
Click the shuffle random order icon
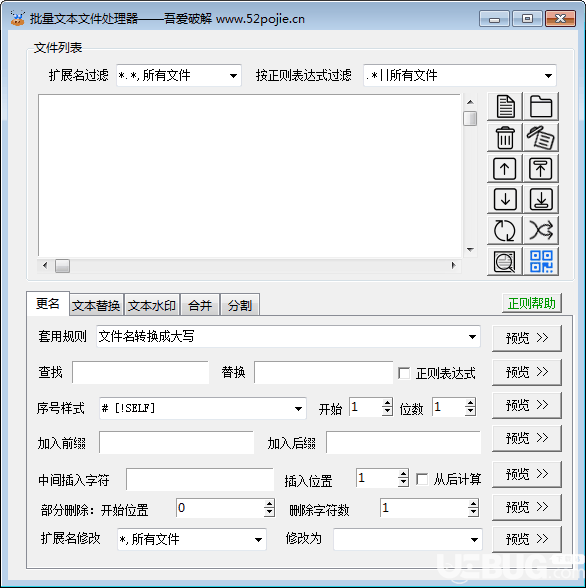pos(541,230)
